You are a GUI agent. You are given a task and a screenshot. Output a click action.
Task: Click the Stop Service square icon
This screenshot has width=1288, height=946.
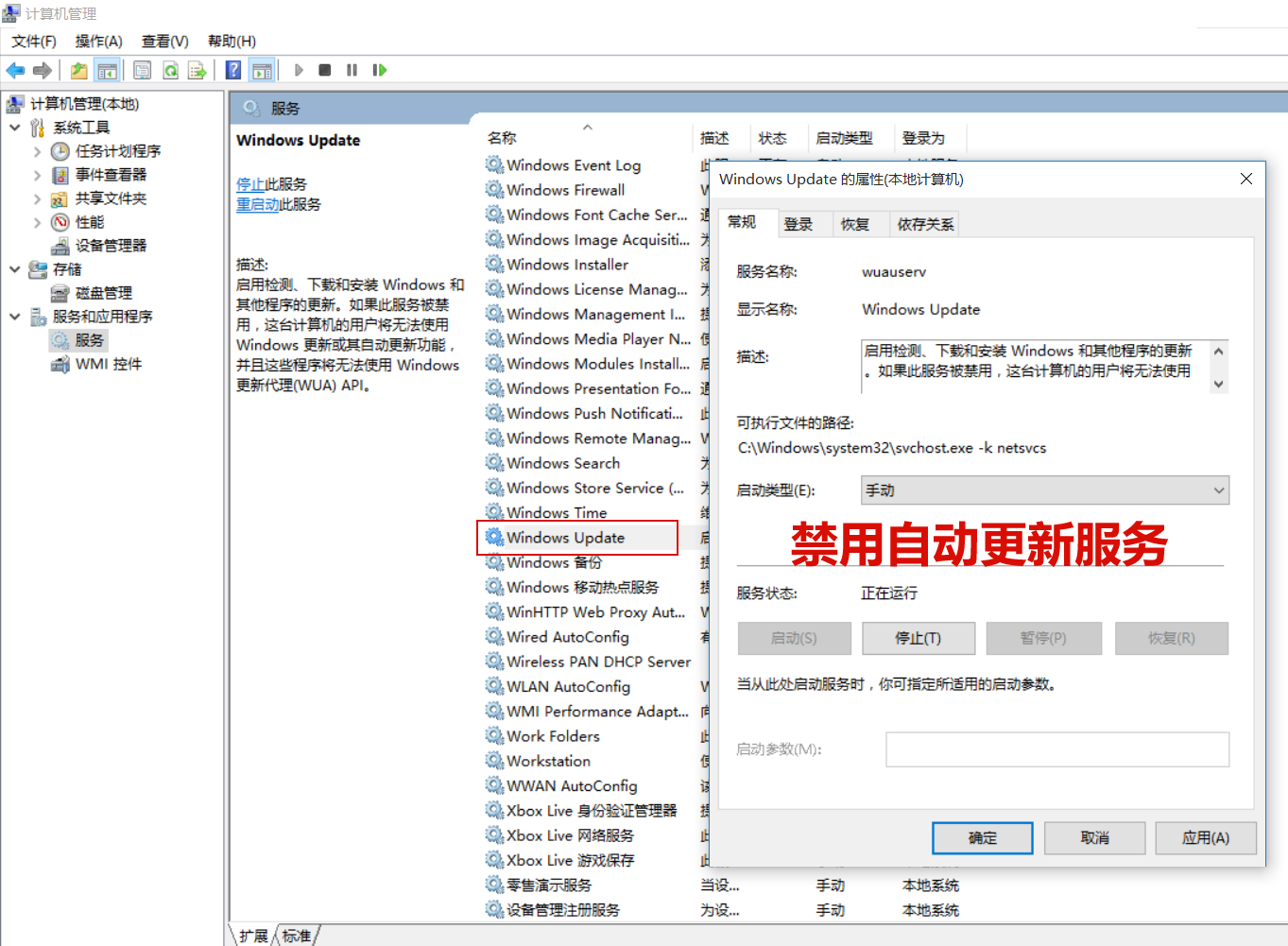coord(325,70)
